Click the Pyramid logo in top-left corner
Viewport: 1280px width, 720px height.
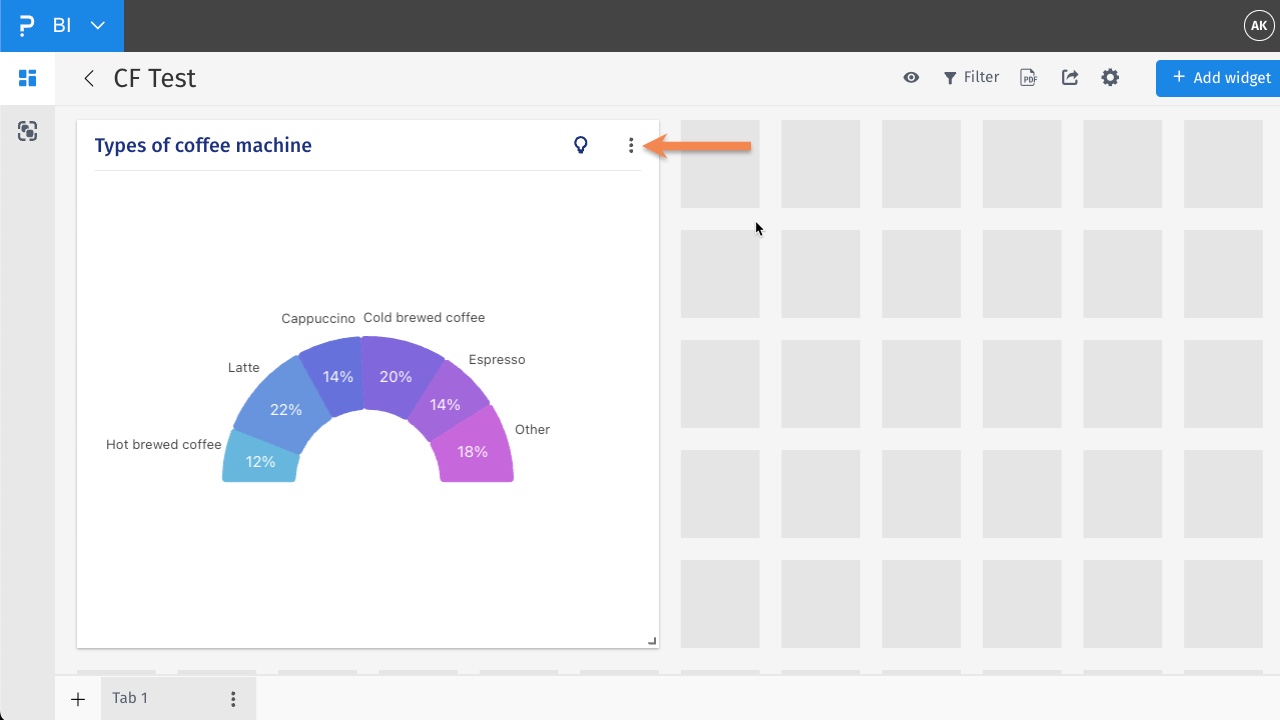pyautogui.click(x=25, y=25)
